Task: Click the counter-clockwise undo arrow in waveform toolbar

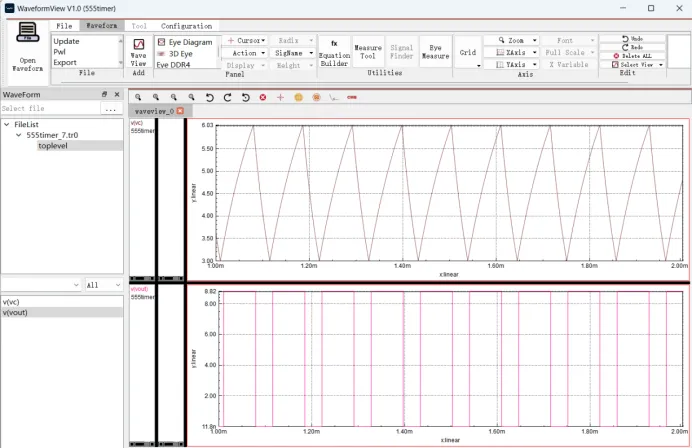Action: coord(210,97)
